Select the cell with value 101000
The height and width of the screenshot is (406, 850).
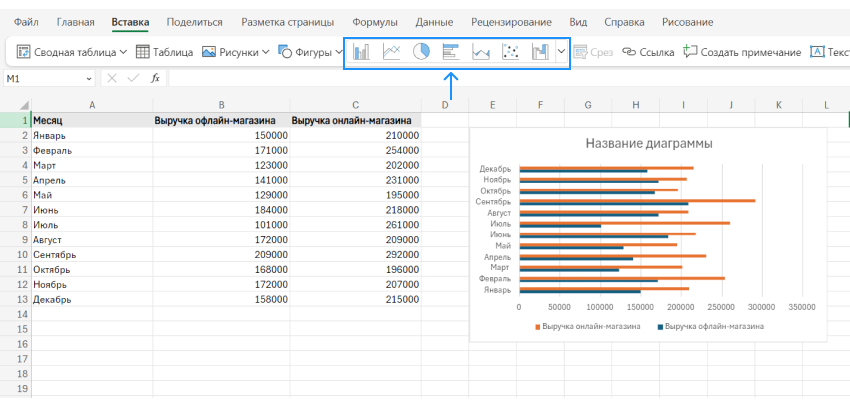(x=222, y=224)
